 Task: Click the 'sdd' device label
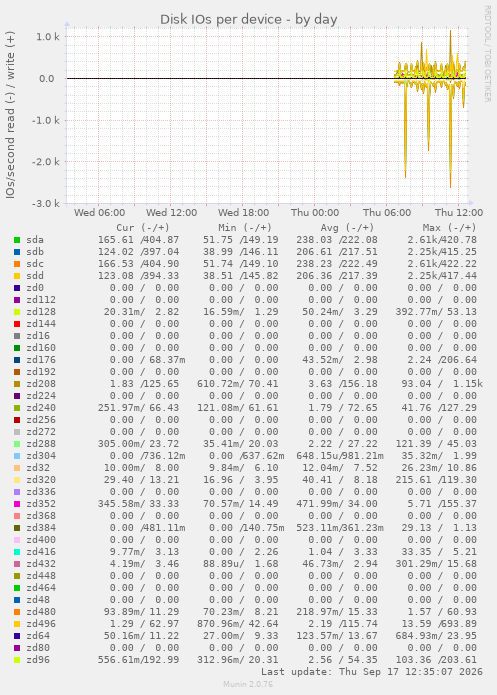[x=35, y=276]
